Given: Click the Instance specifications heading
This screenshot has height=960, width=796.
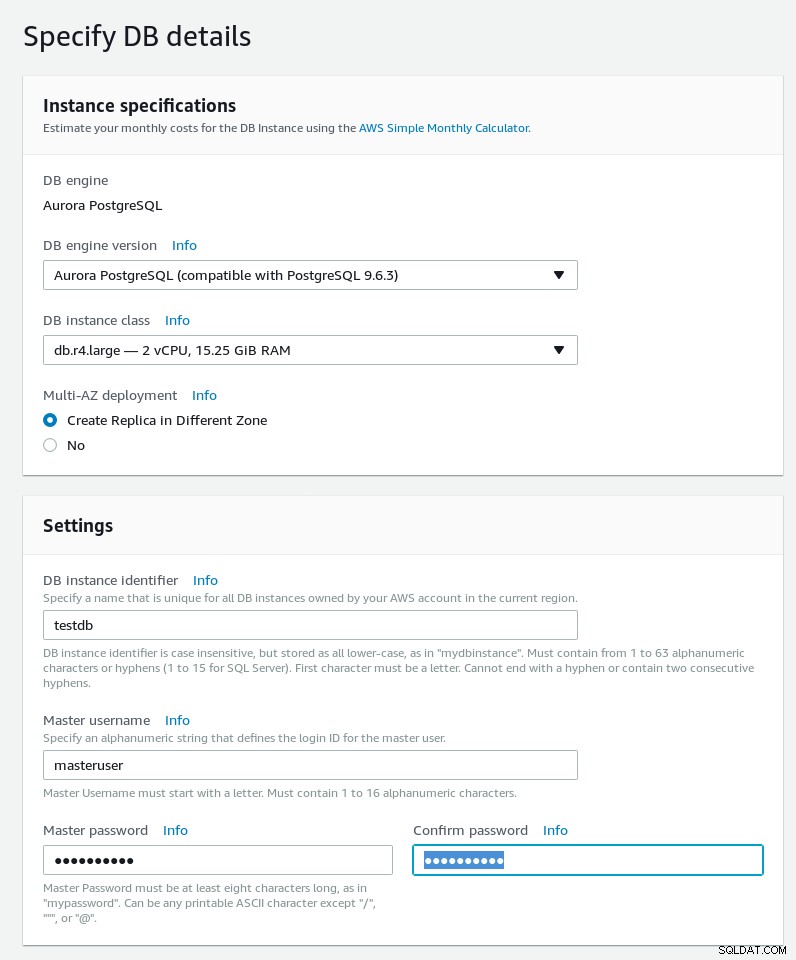Looking at the screenshot, I should (139, 106).
